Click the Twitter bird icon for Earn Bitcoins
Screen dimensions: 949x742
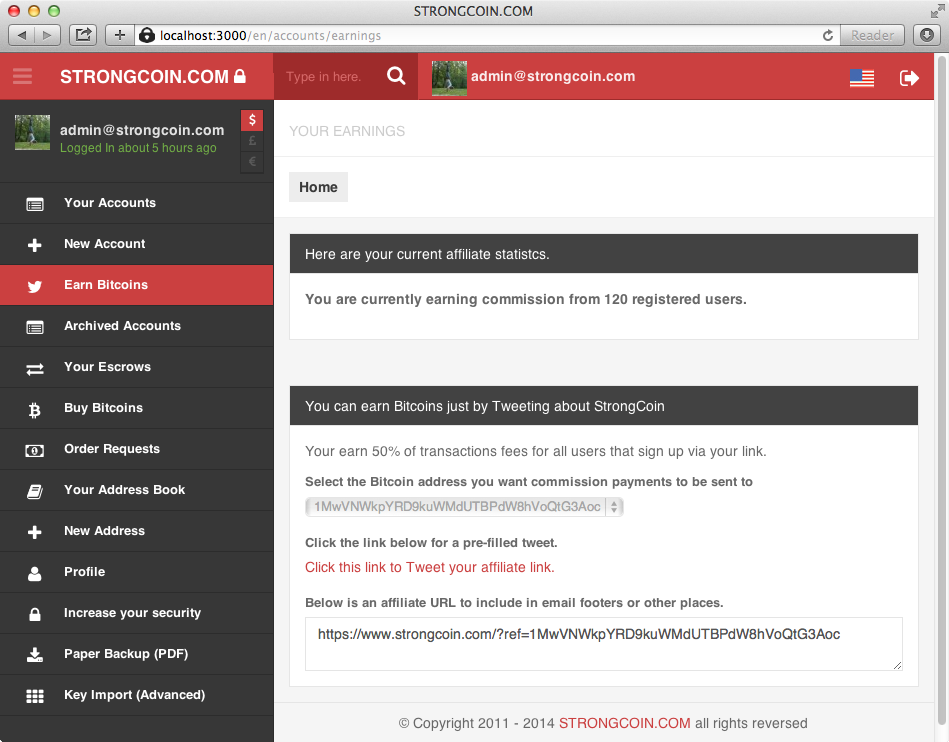35,286
